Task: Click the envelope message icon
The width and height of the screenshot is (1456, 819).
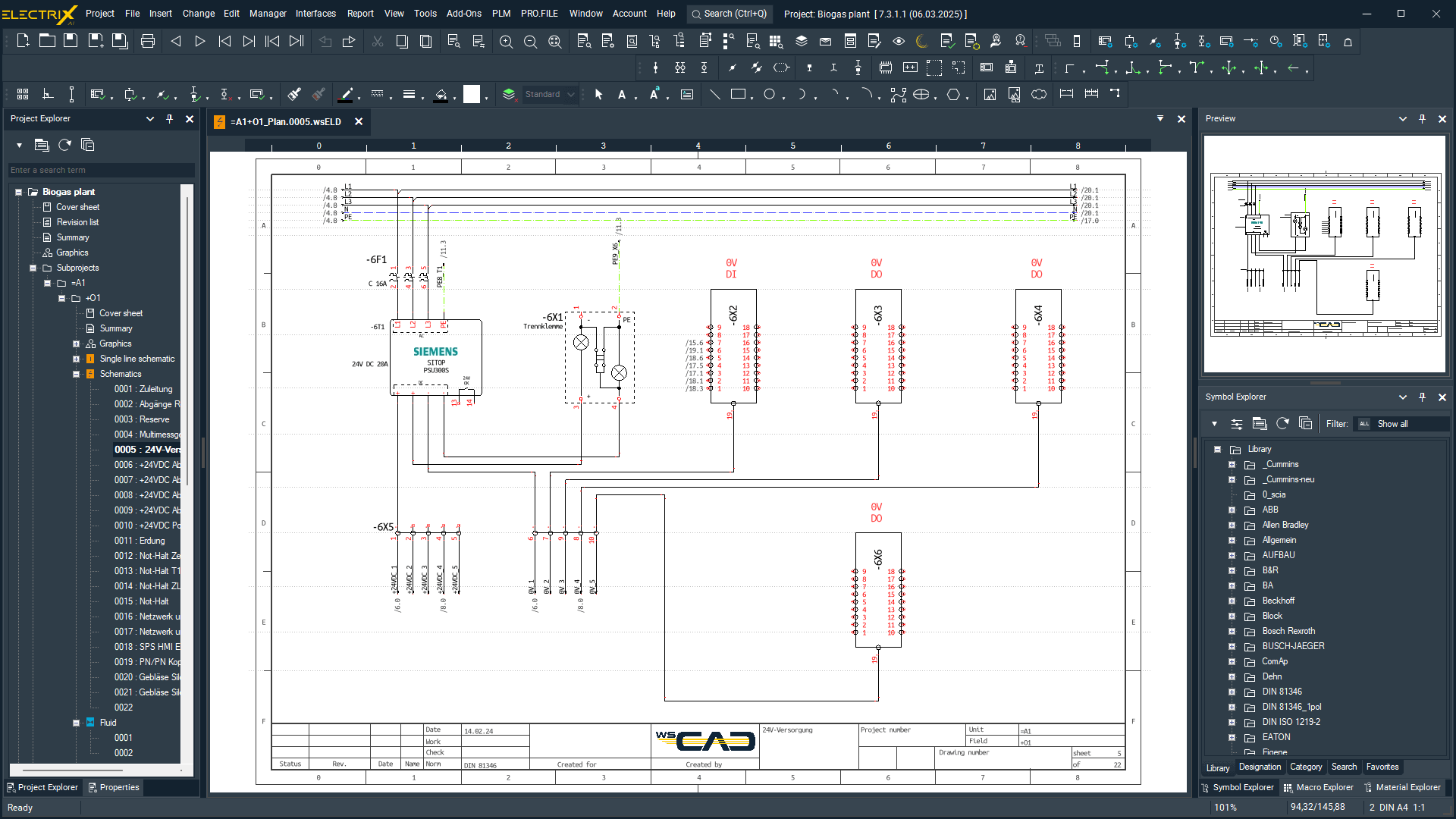Action: [826, 41]
